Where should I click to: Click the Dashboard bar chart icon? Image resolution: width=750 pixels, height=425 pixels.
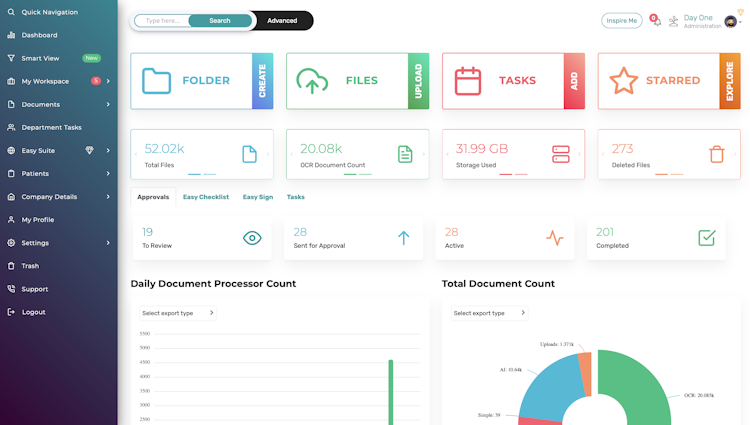coord(11,35)
